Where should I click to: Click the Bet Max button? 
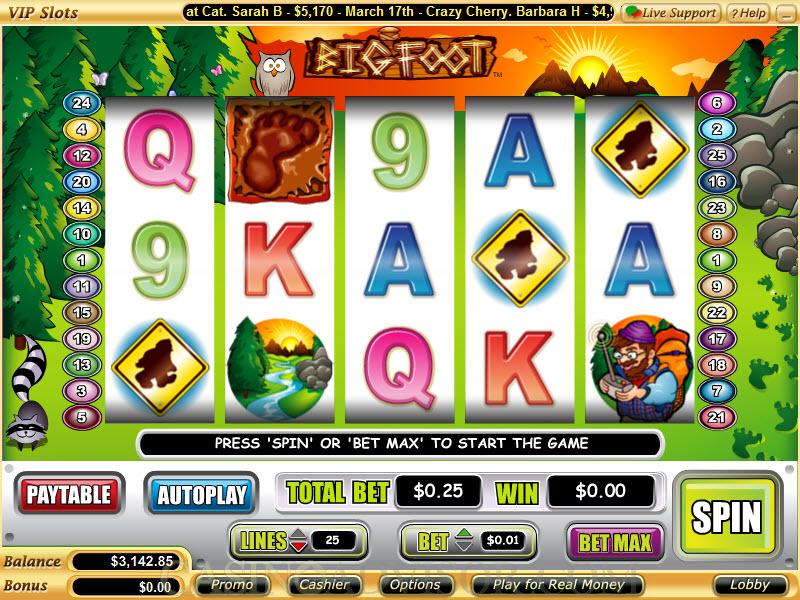(615, 542)
